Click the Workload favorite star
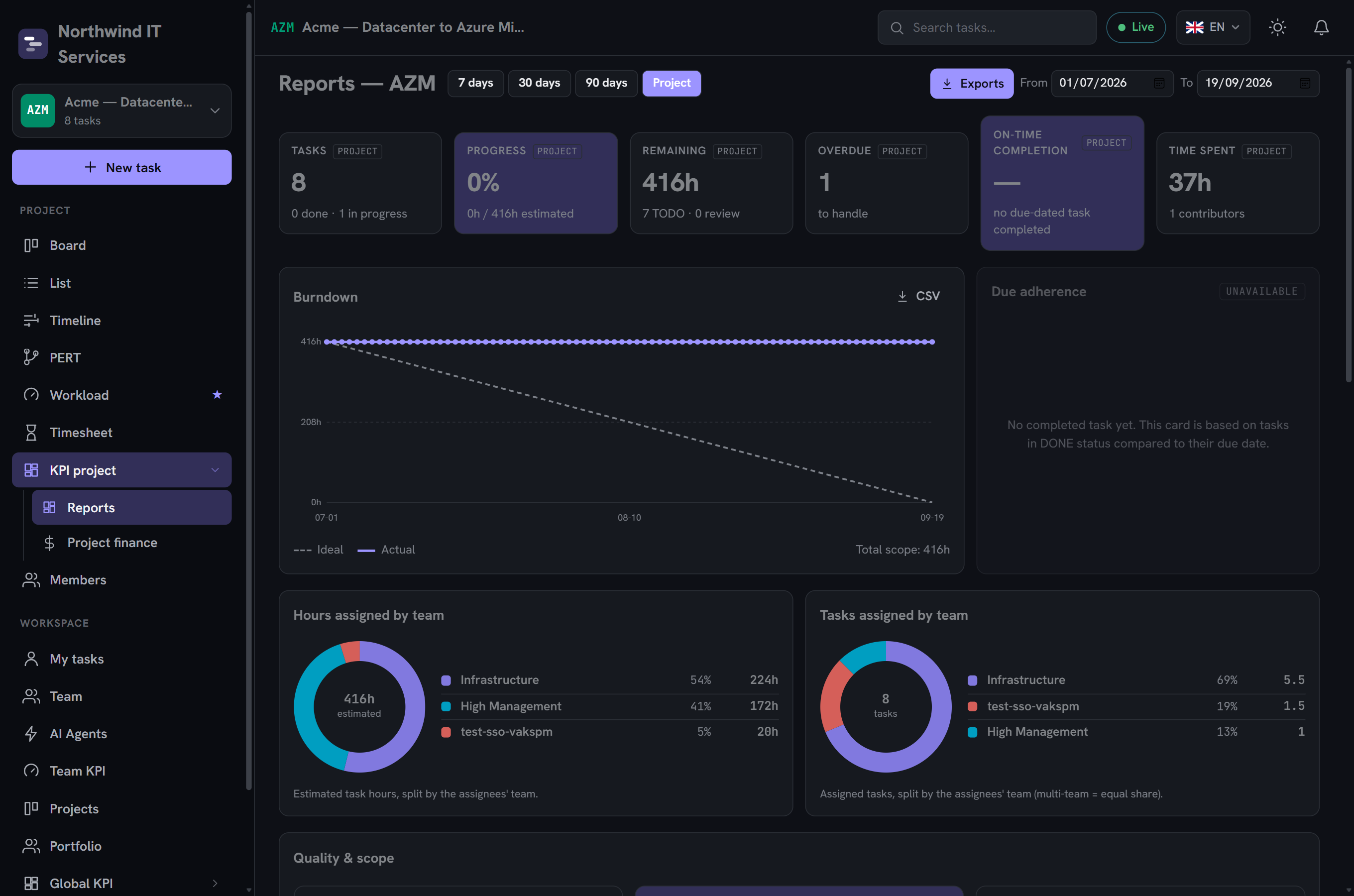This screenshot has width=1354, height=896. (217, 394)
